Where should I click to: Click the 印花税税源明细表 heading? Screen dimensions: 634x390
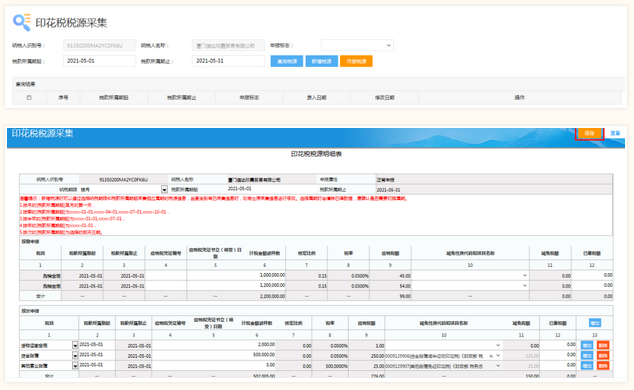tap(316, 154)
